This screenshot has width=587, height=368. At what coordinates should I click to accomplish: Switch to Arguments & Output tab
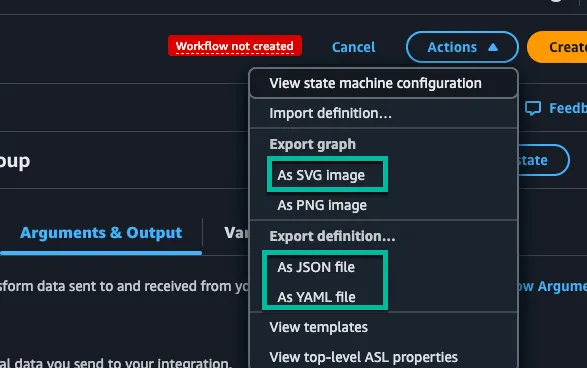tap(101, 233)
